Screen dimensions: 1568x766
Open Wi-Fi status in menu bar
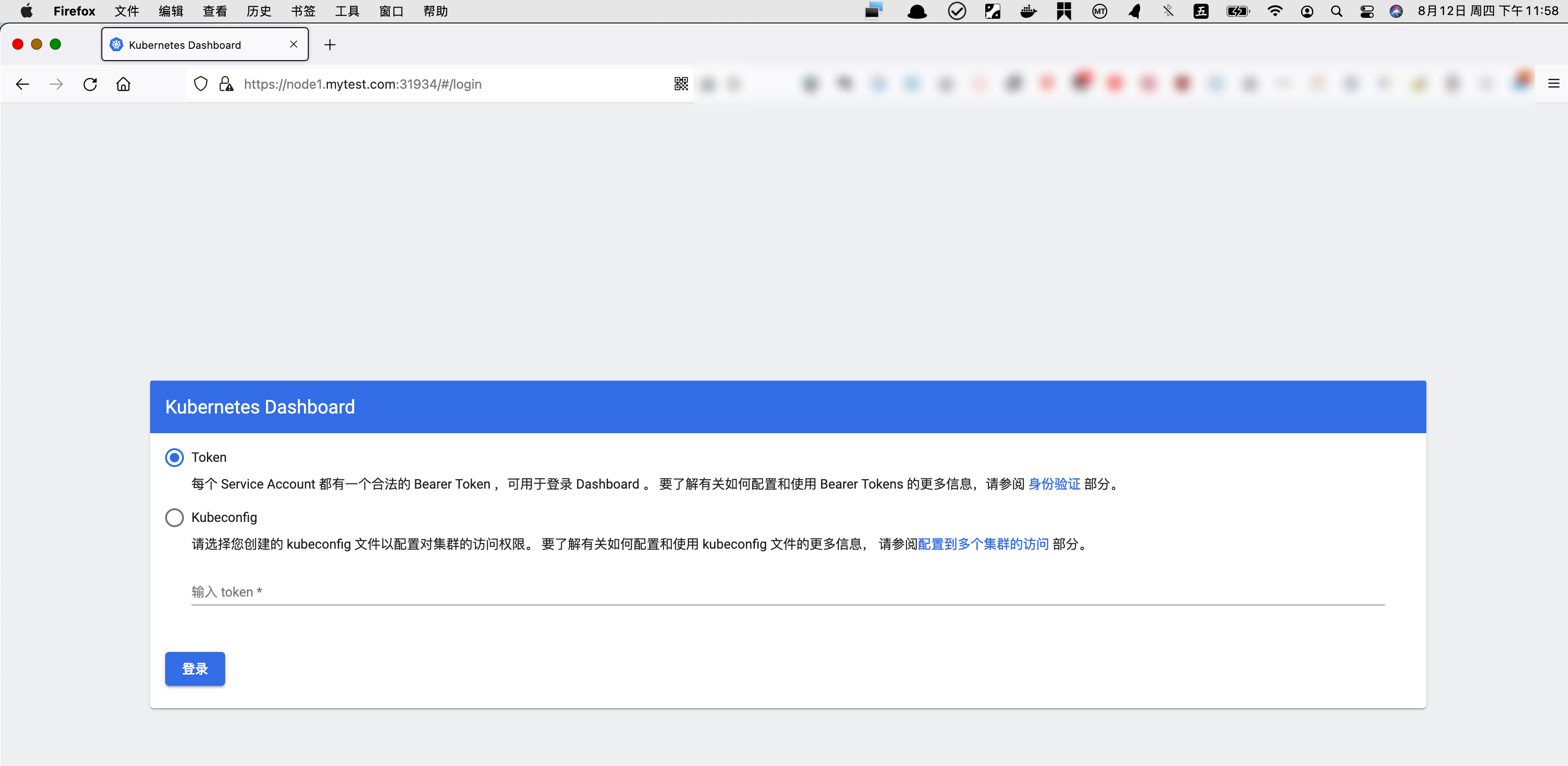[x=1275, y=11]
